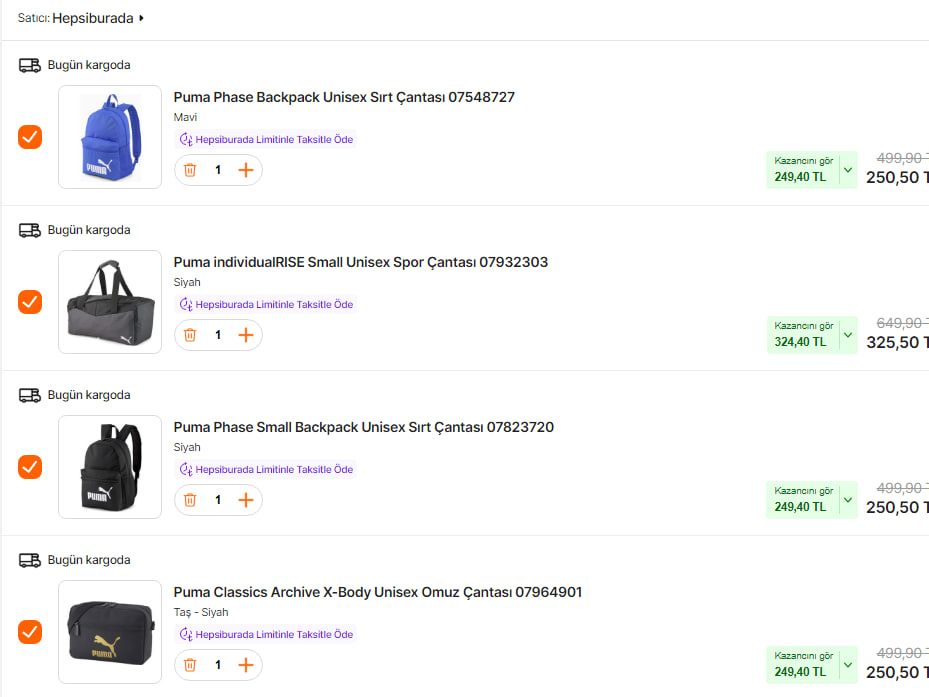
Task: Add one more Puma individualRISE Small bag
Action: [x=246, y=335]
